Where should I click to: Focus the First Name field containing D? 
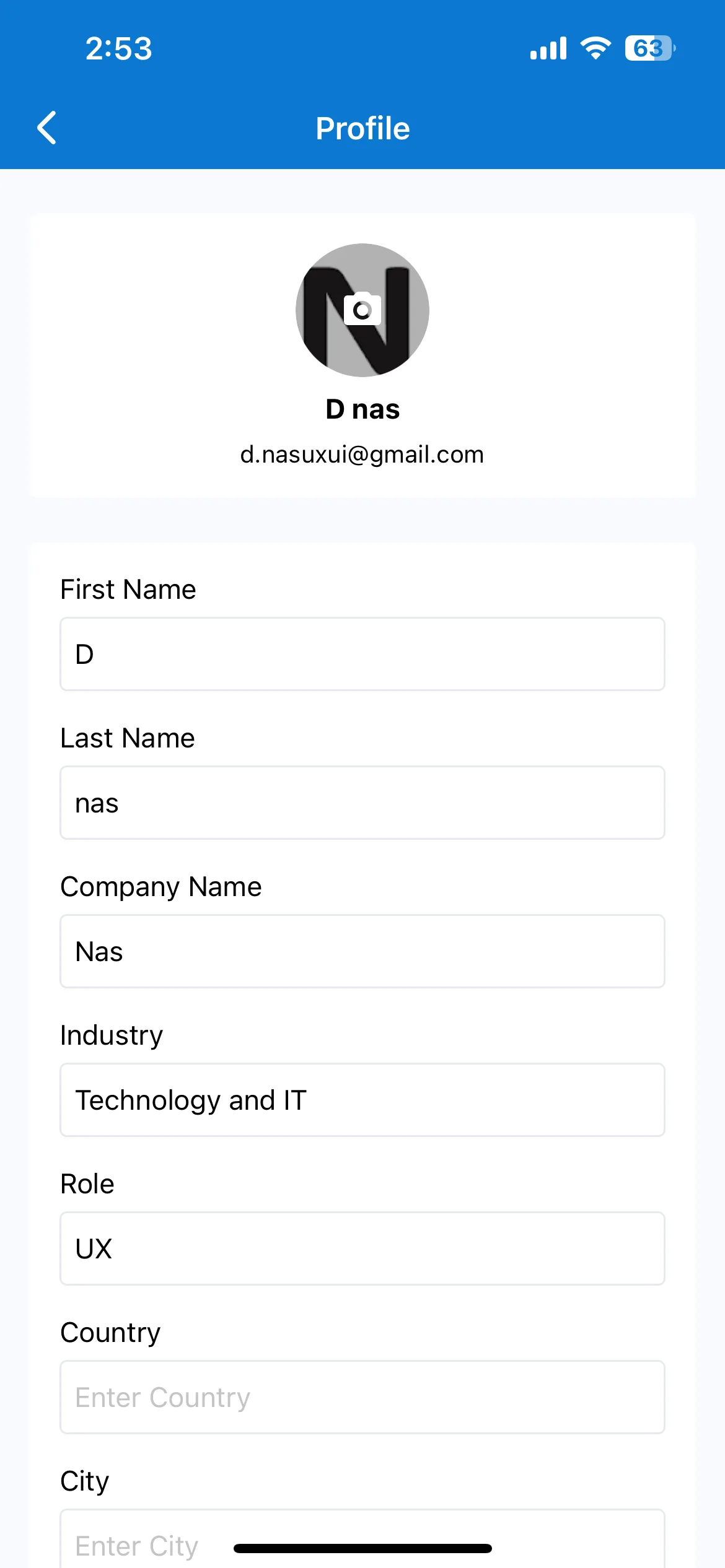(x=362, y=654)
